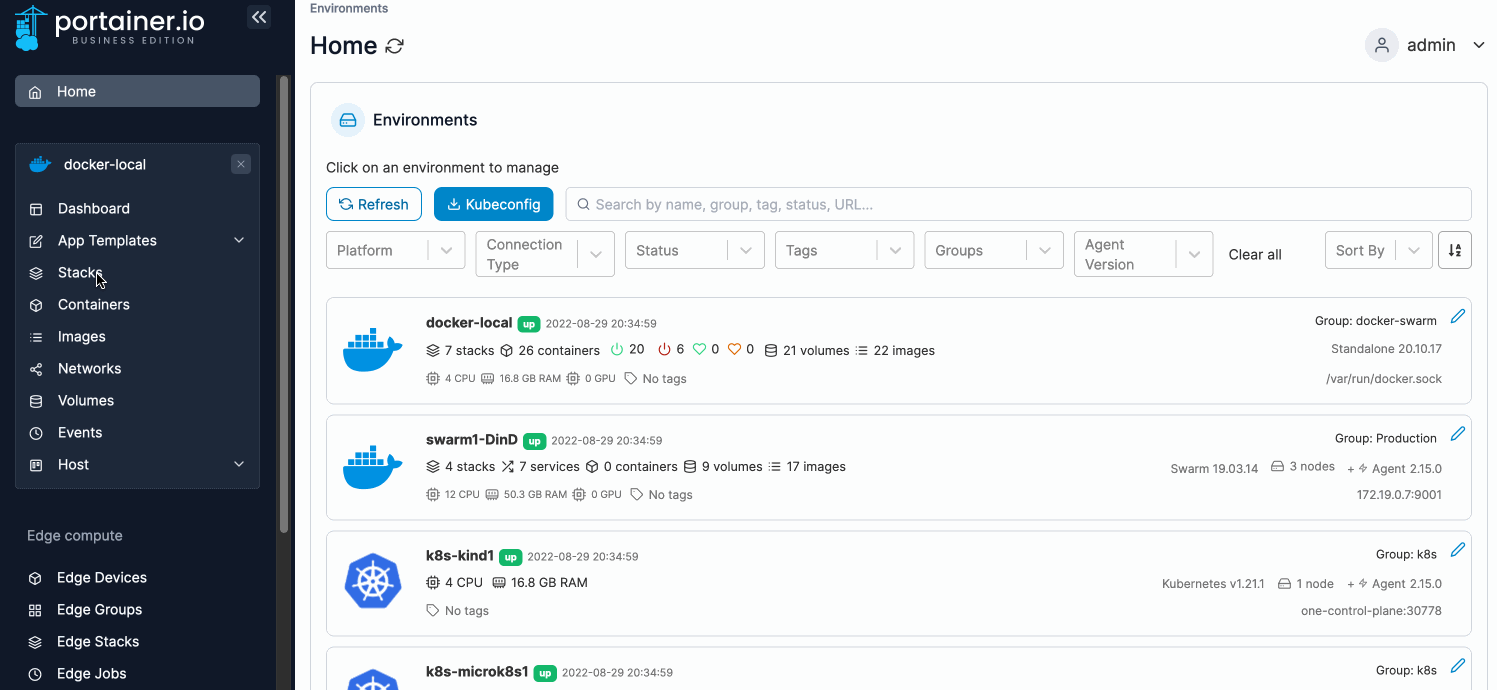Viewport: 1497px width, 690px height.
Task: Click the sort direction icon beside Sort By
Action: (1455, 250)
